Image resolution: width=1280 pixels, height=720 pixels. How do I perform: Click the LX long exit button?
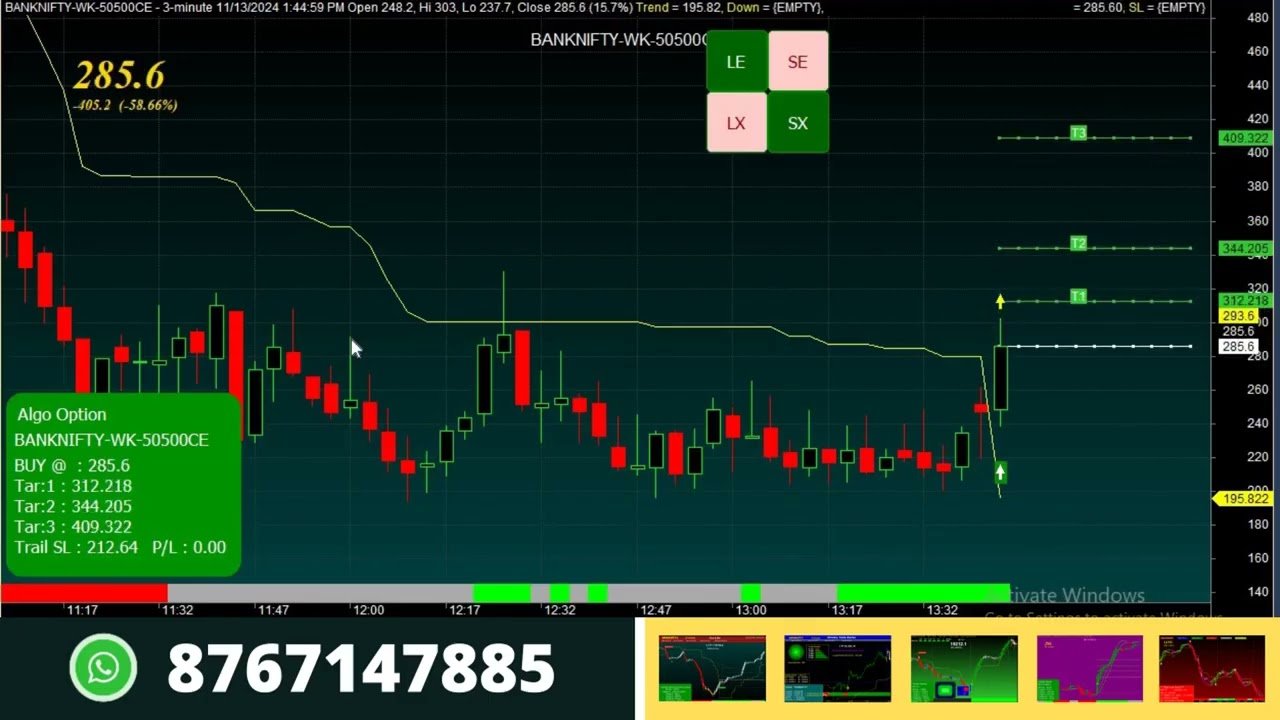pyautogui.click(x=736, y=123)
